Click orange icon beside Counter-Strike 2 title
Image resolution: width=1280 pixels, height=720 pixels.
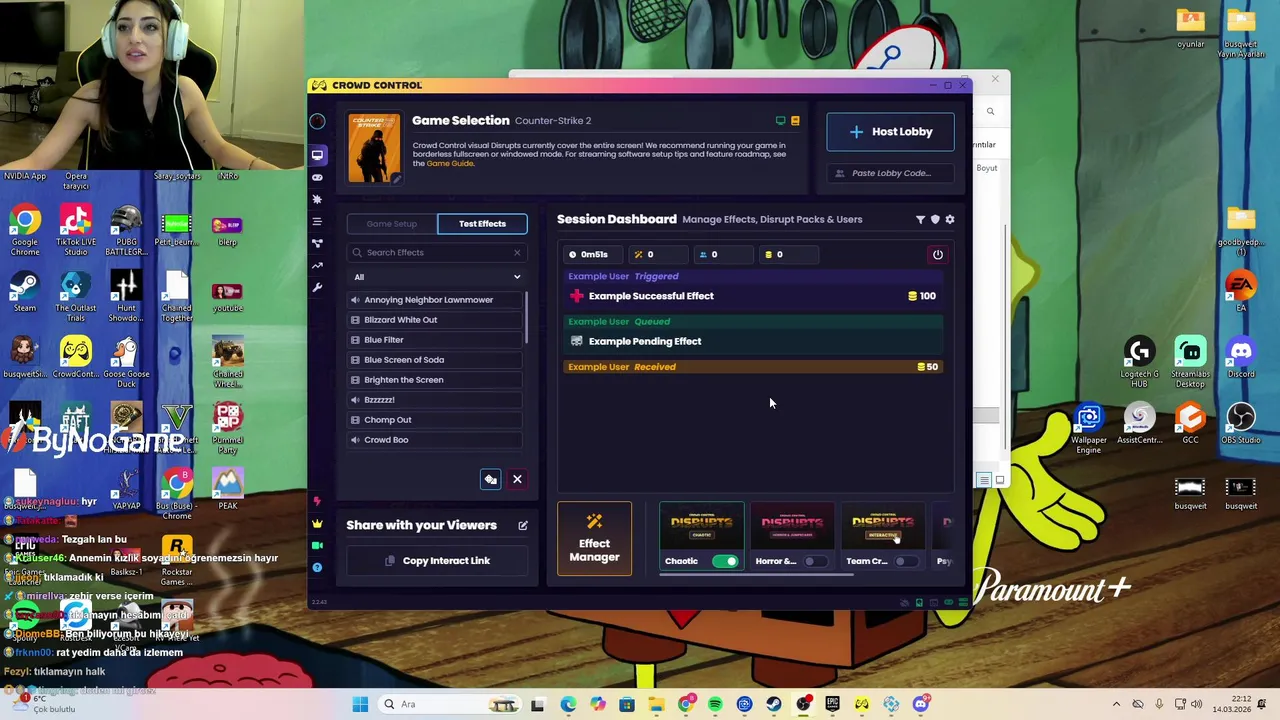click(795, 121)
